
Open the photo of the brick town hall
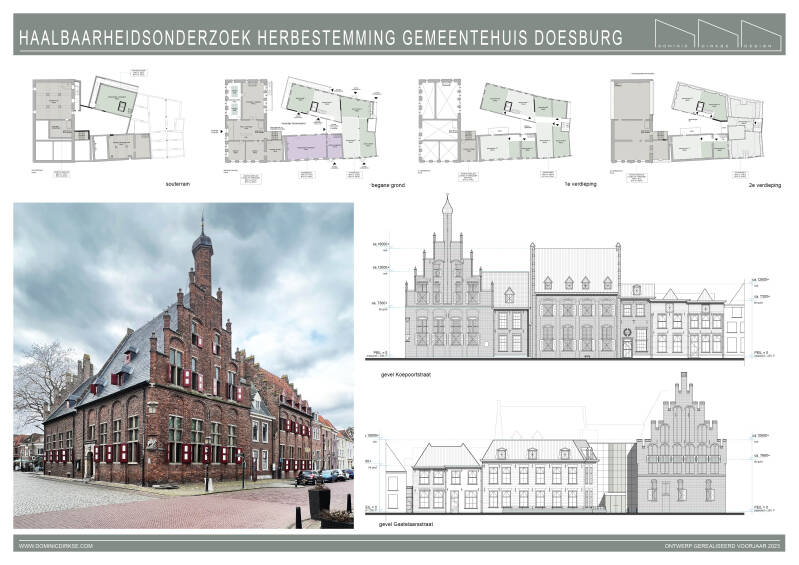[x=183, y=365]
